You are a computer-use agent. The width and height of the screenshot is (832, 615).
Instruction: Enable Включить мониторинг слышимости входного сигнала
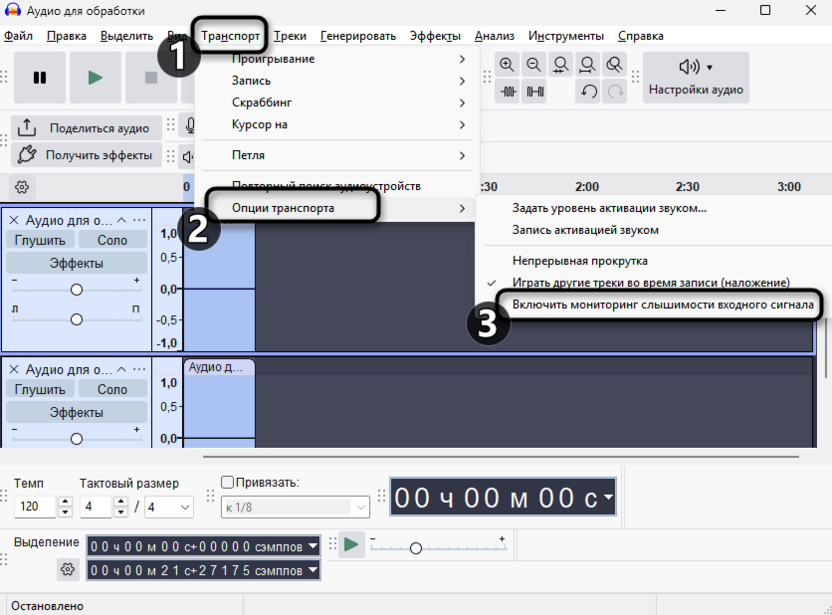coord(662,305)
